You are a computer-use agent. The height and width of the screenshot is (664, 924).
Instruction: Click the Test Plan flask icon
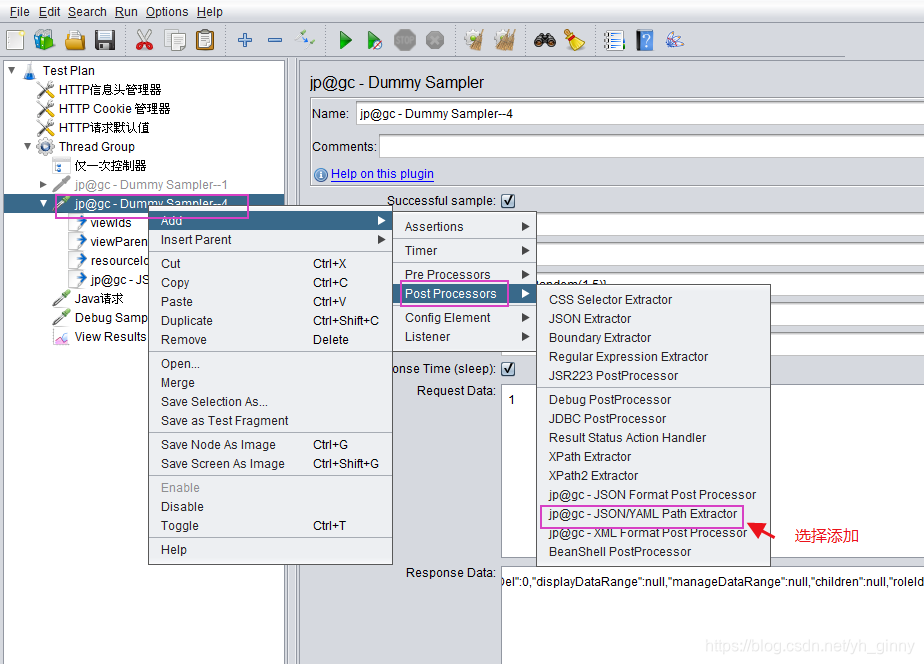pyautogui.click(x=29, y=71)
